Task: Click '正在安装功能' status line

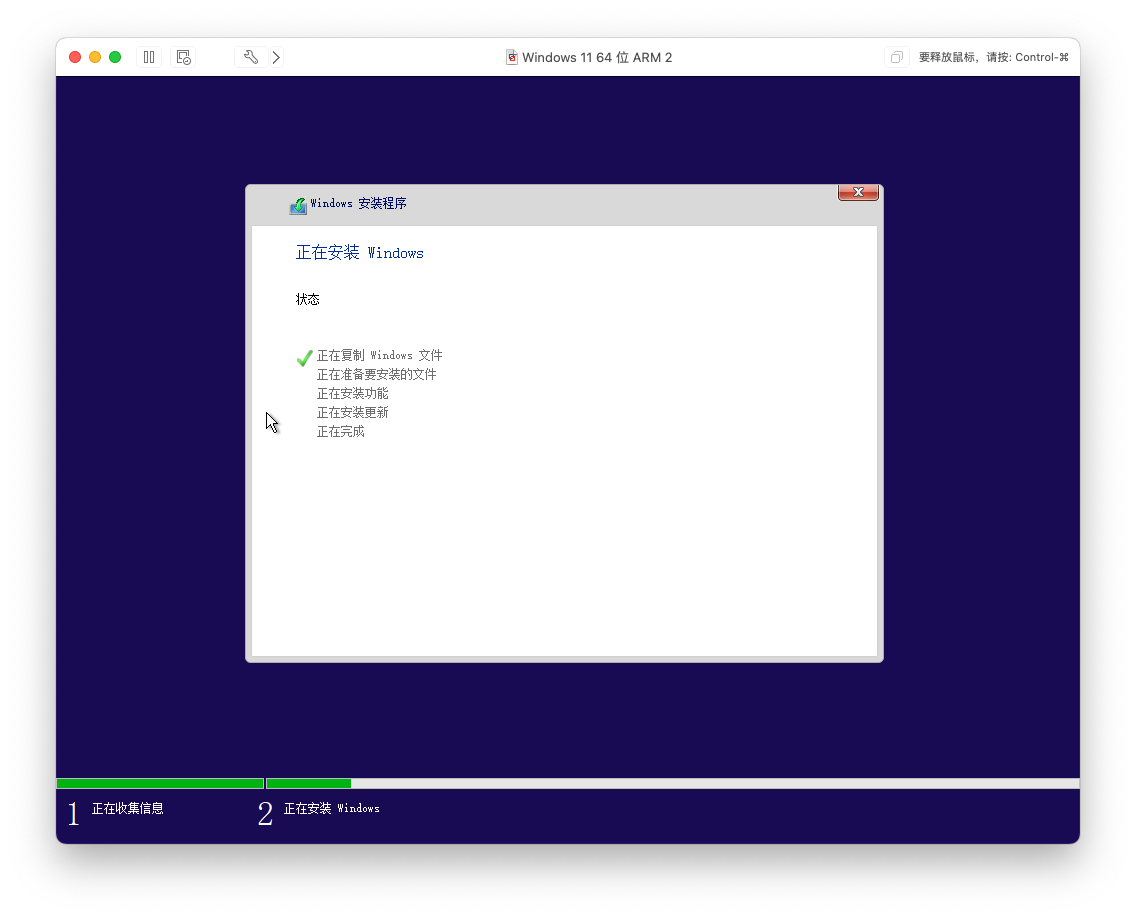Action: point(352,393)
